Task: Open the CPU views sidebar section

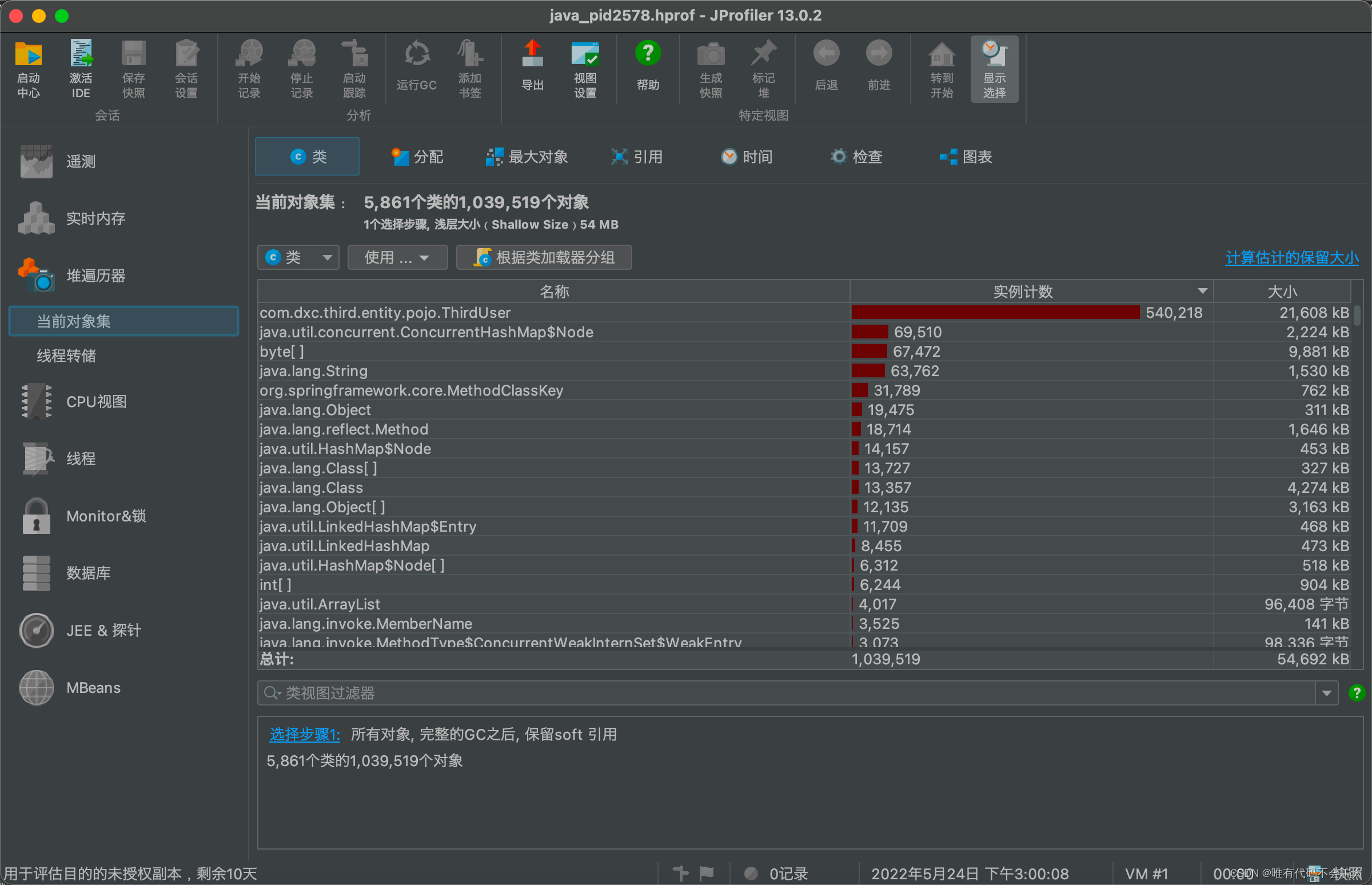Action: point(96,401)
